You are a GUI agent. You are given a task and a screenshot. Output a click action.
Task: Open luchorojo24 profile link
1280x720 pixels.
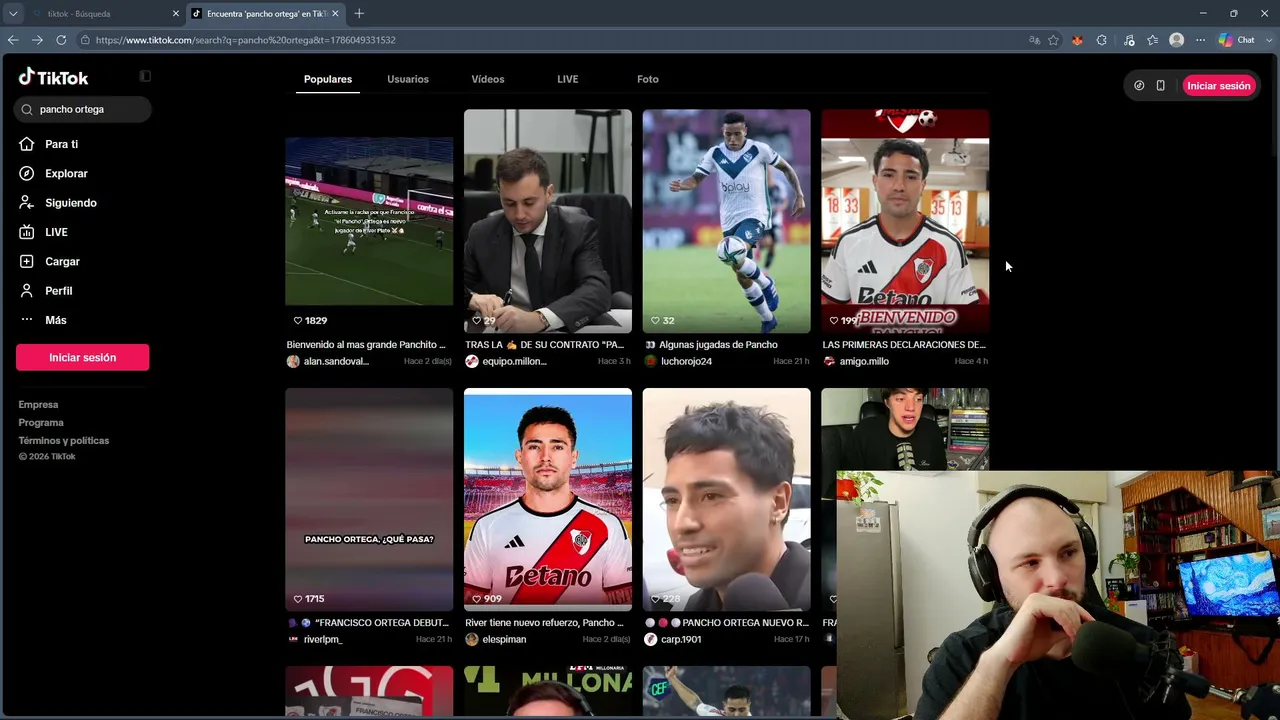pyautogui.click(x=686, y=361)
